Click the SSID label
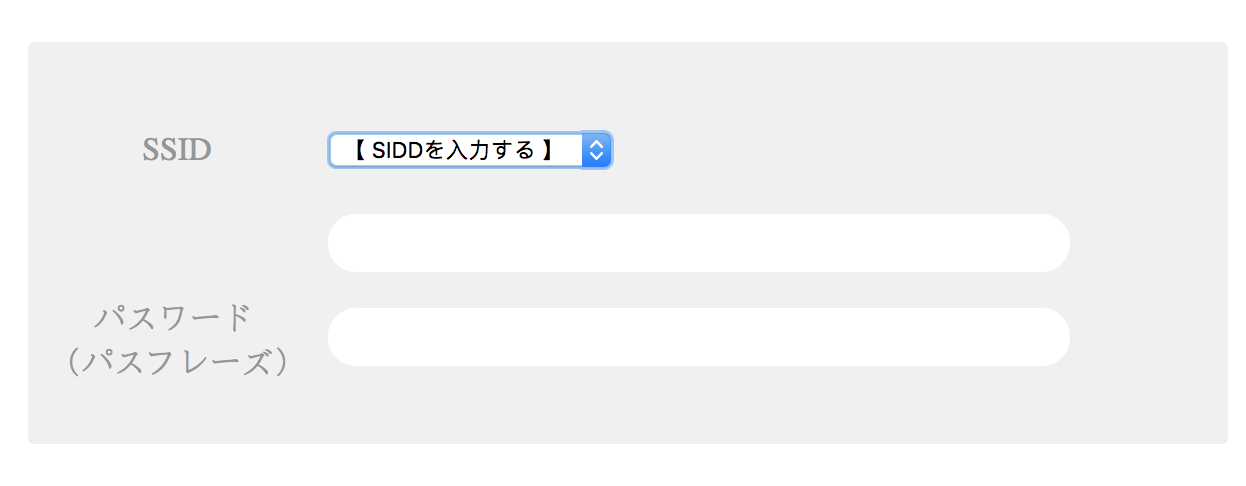This screenshot has height=486, width=1246. (x=176, y=150)
